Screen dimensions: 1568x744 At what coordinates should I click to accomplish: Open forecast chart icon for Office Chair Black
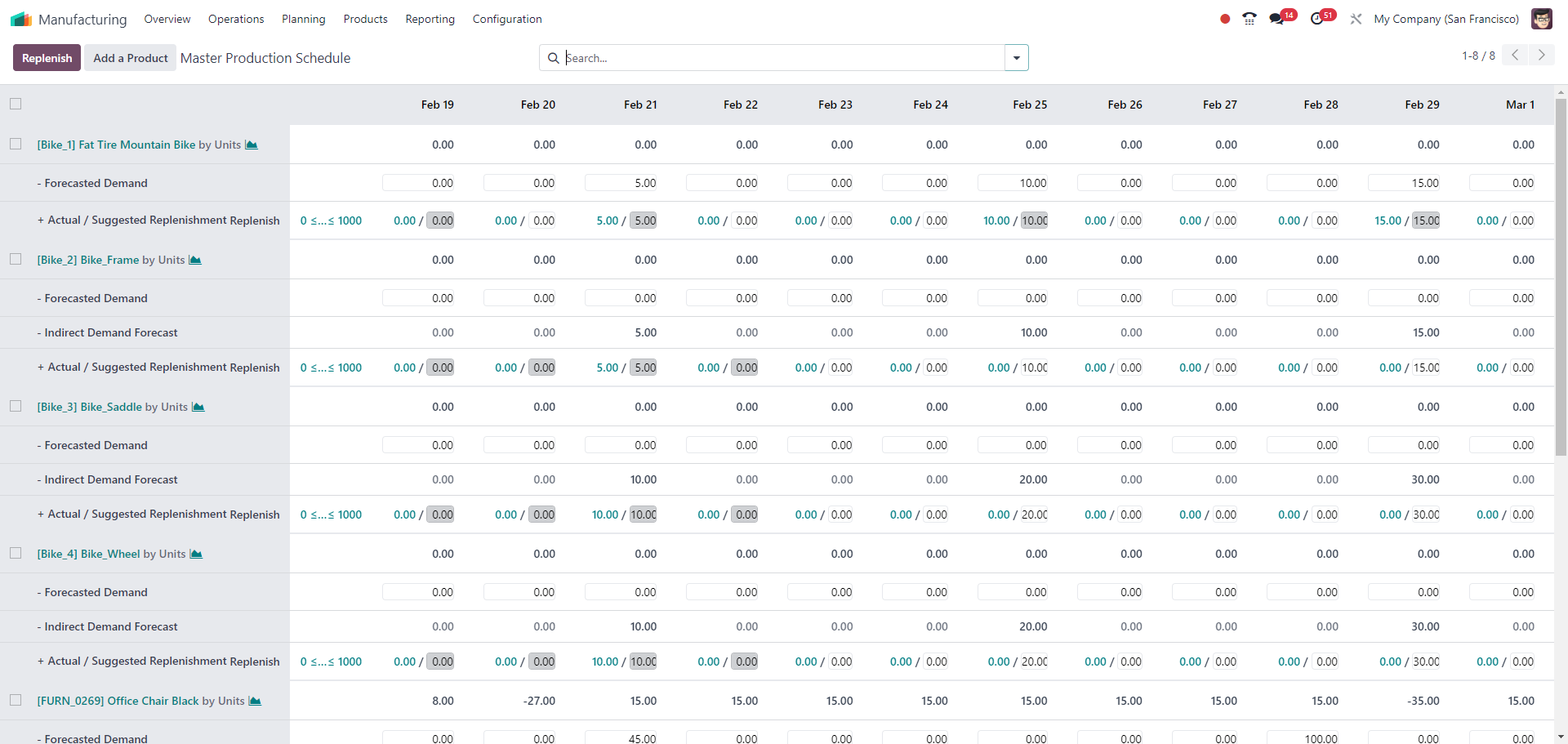pos(255,701)
